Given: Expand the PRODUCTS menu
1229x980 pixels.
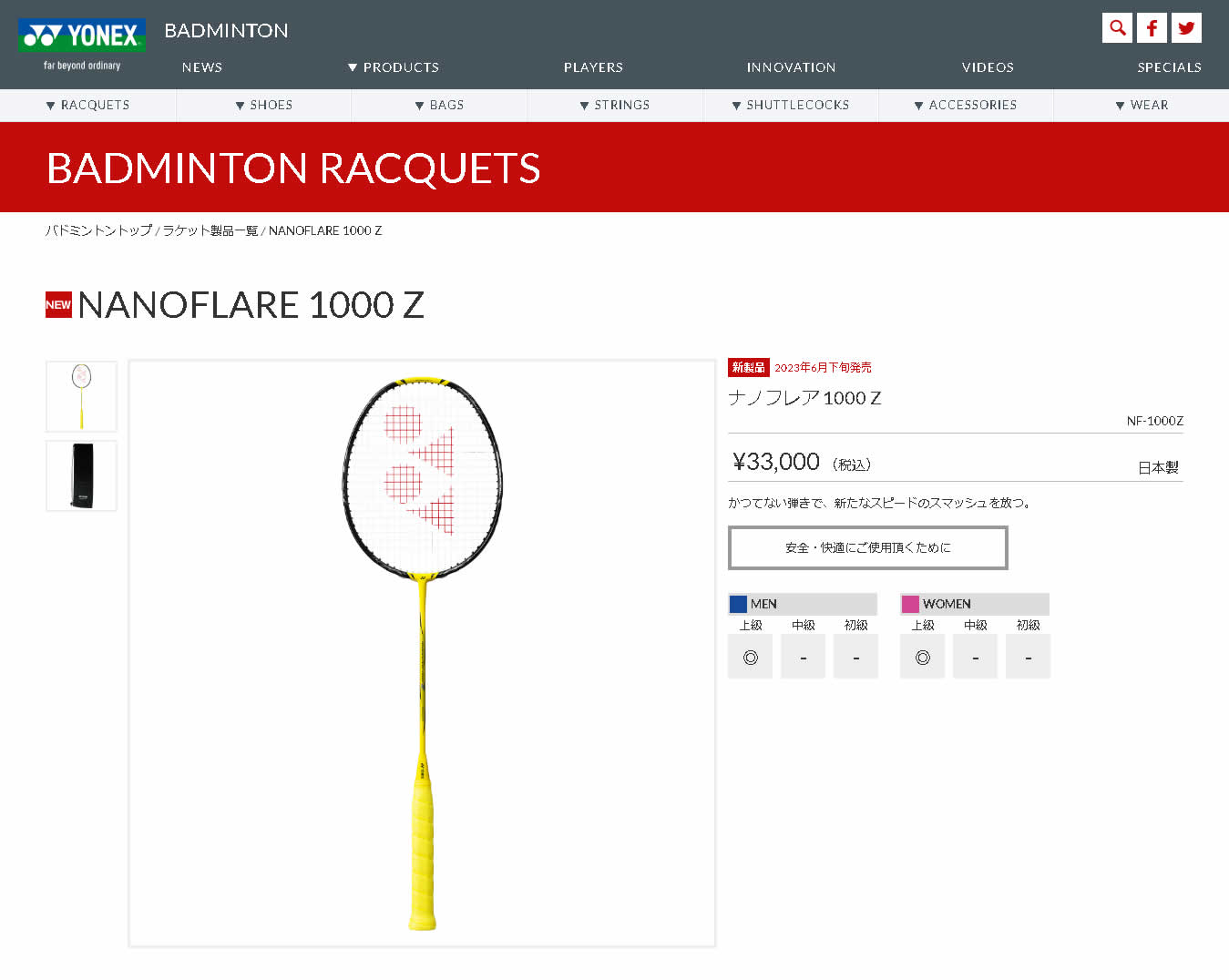Looking at the screenshot, I should pyautogui.click(x=393, y=67).
